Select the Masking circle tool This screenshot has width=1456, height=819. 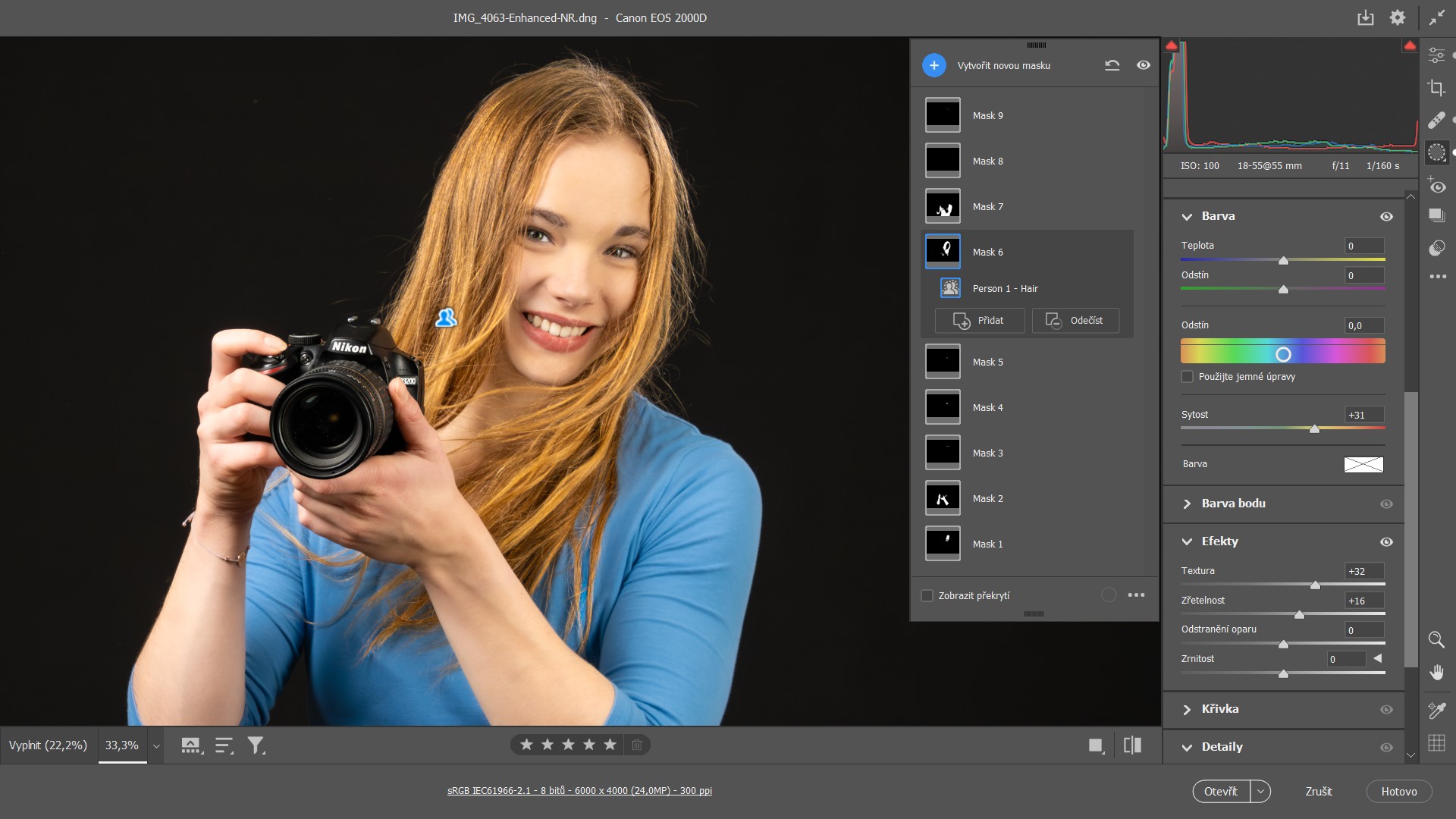[x=1436, y=152]
